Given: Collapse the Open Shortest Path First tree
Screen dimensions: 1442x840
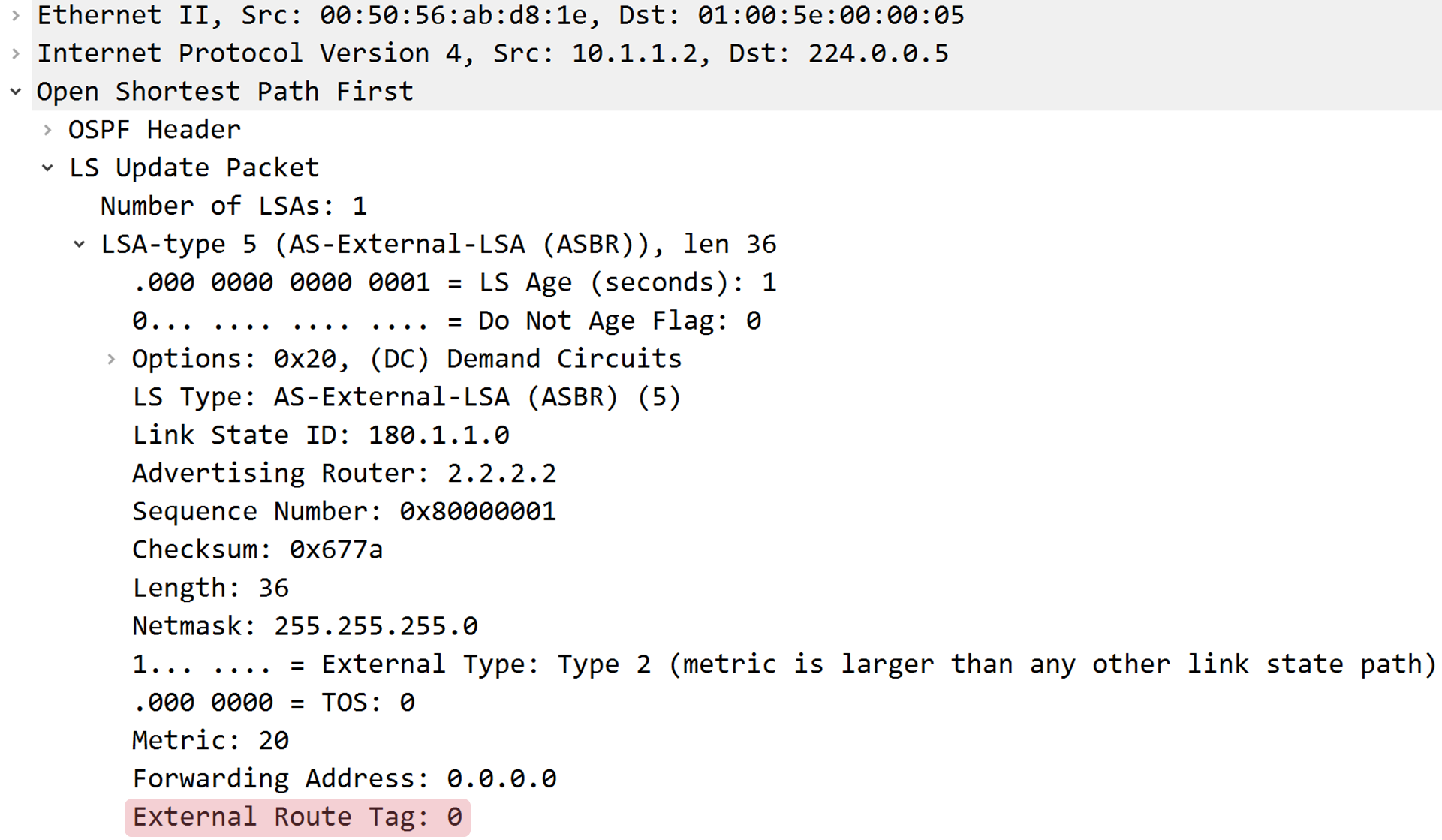Looking at the screenshot, I should point(16,92).
